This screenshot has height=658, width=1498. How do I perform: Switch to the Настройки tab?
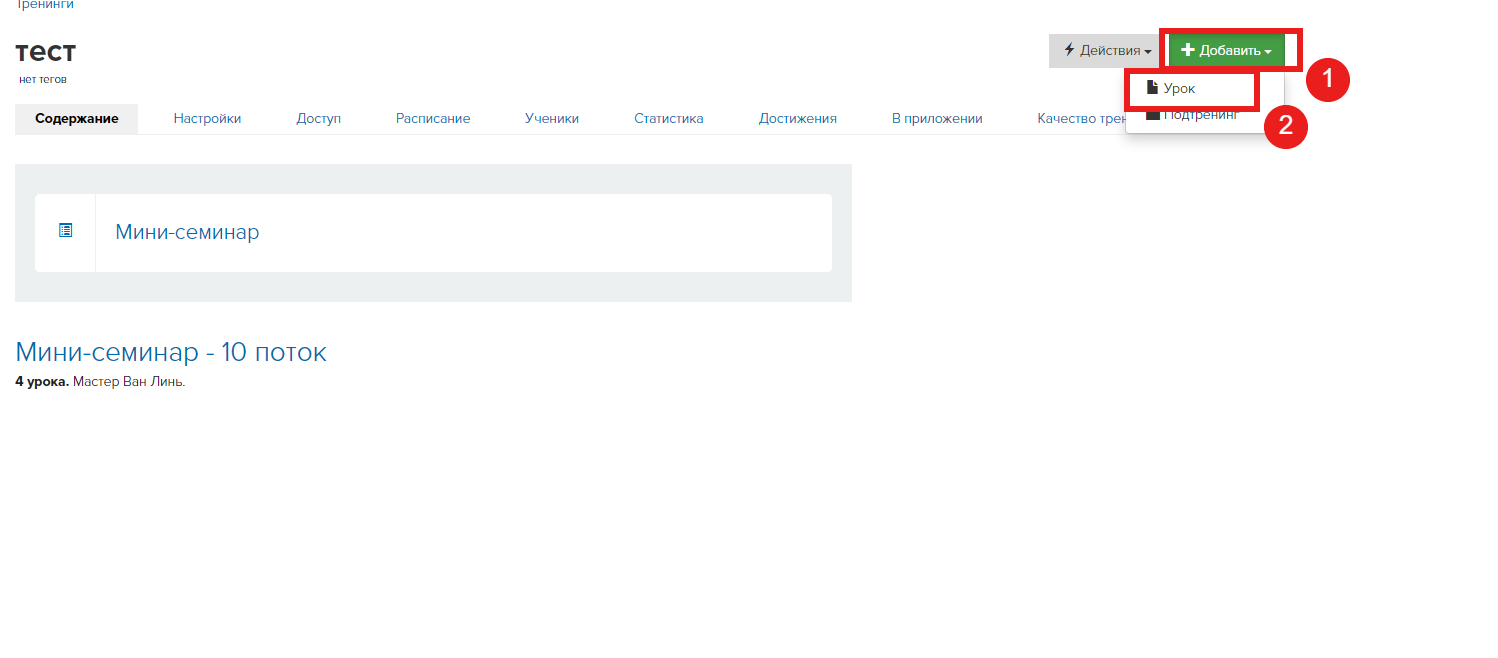pyautogui.click(x=206, y=117)
